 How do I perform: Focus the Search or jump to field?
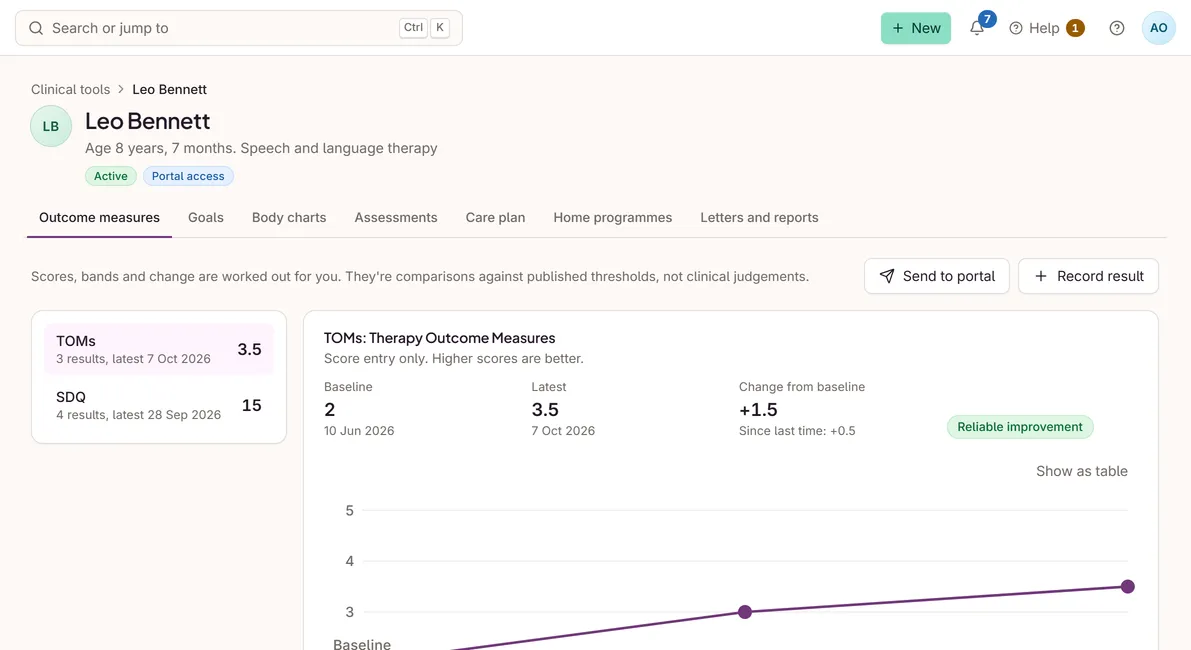[x=239, y=28]
